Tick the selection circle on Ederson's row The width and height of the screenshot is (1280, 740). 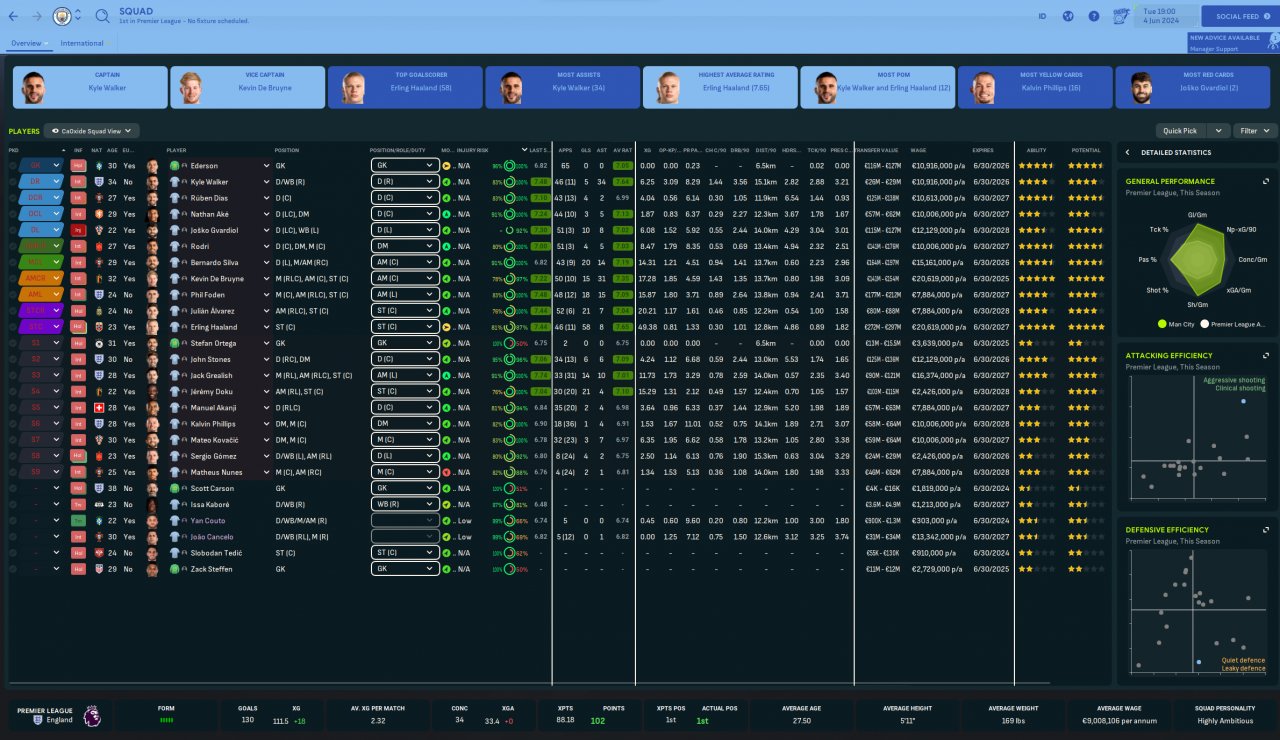click(14, 166)
